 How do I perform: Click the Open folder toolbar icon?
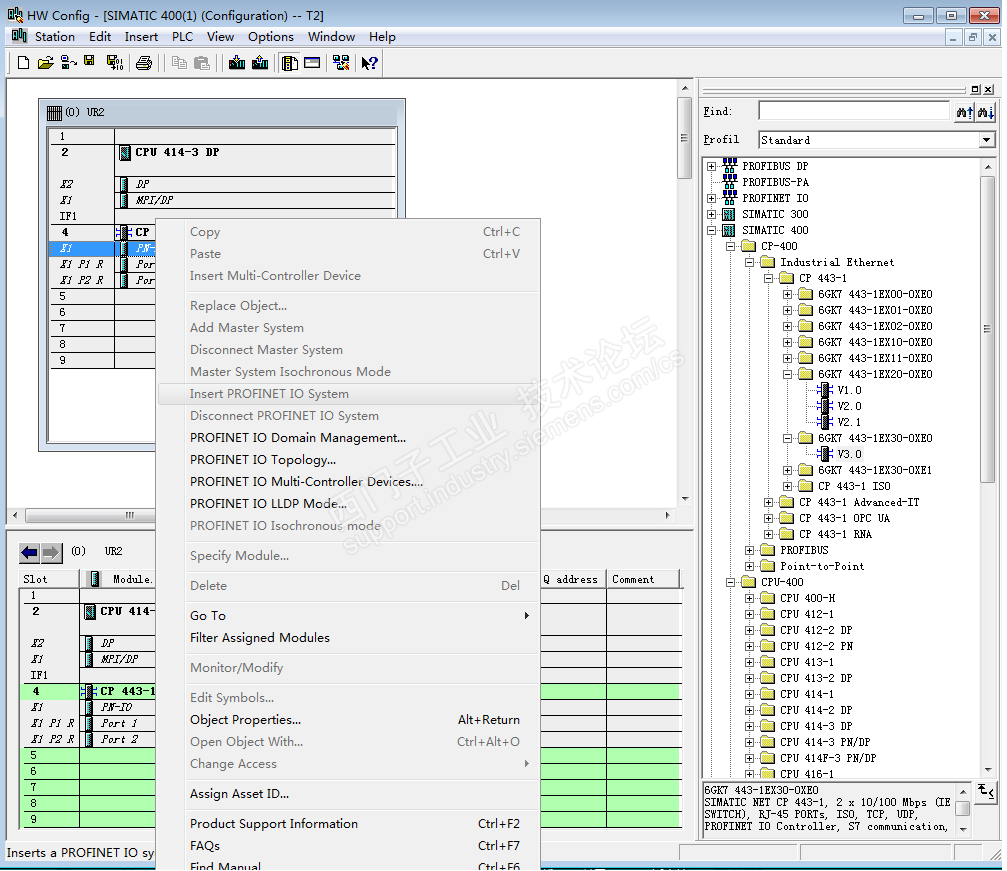[46, 63]
